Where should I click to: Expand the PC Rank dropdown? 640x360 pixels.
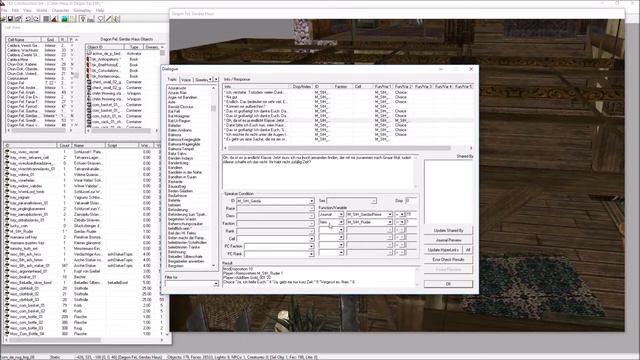click(x=311, y=253)
